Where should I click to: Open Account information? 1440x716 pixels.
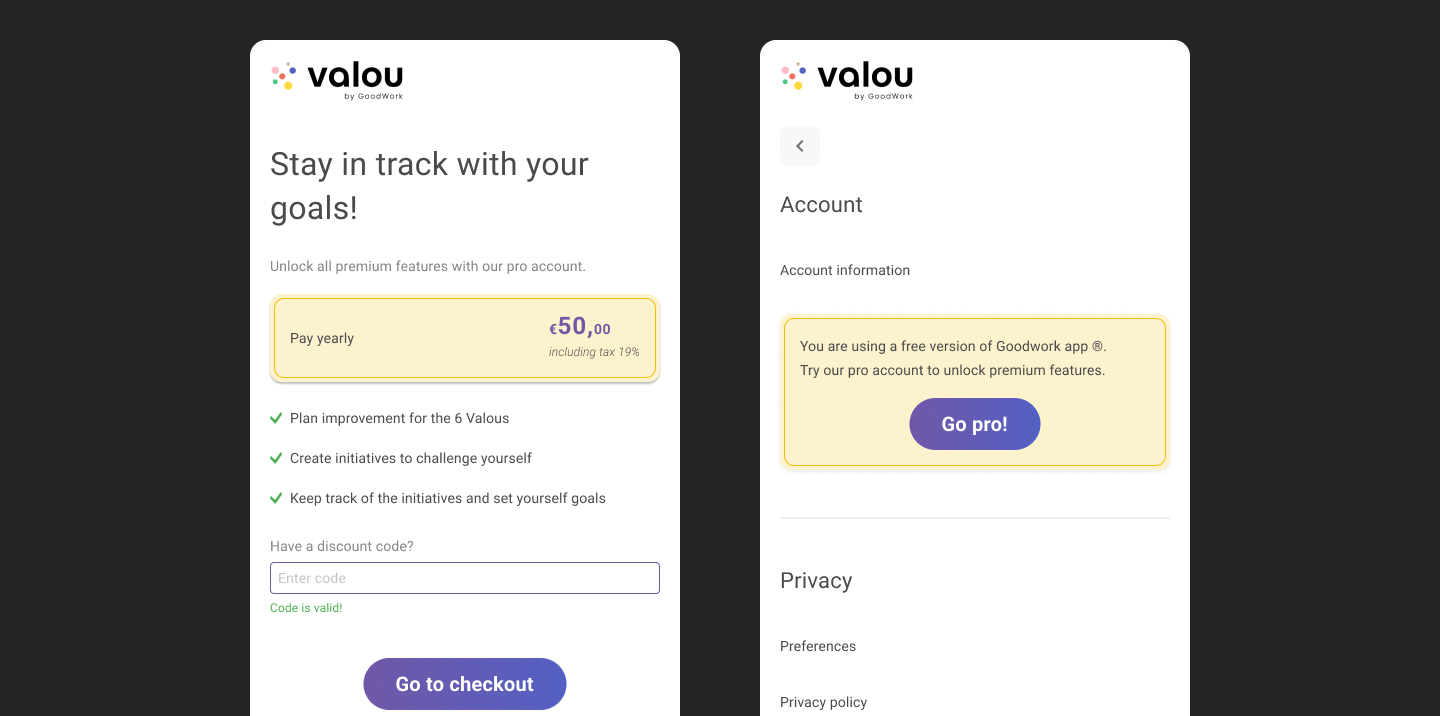click(845, 270)
